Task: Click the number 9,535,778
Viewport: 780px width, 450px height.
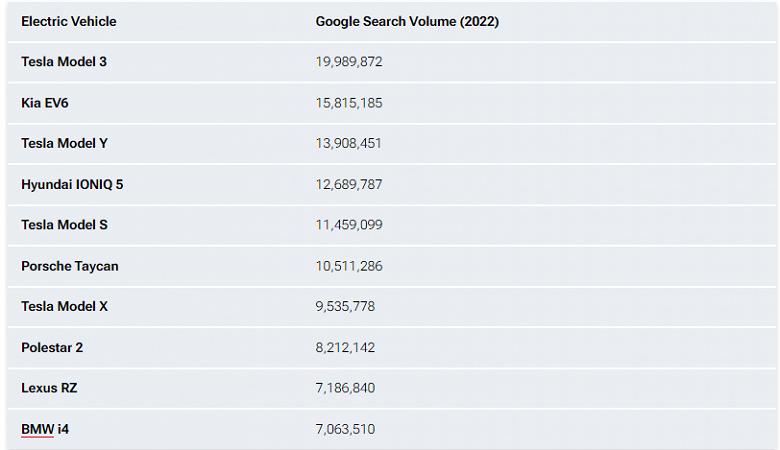Action: click(345, 306)
